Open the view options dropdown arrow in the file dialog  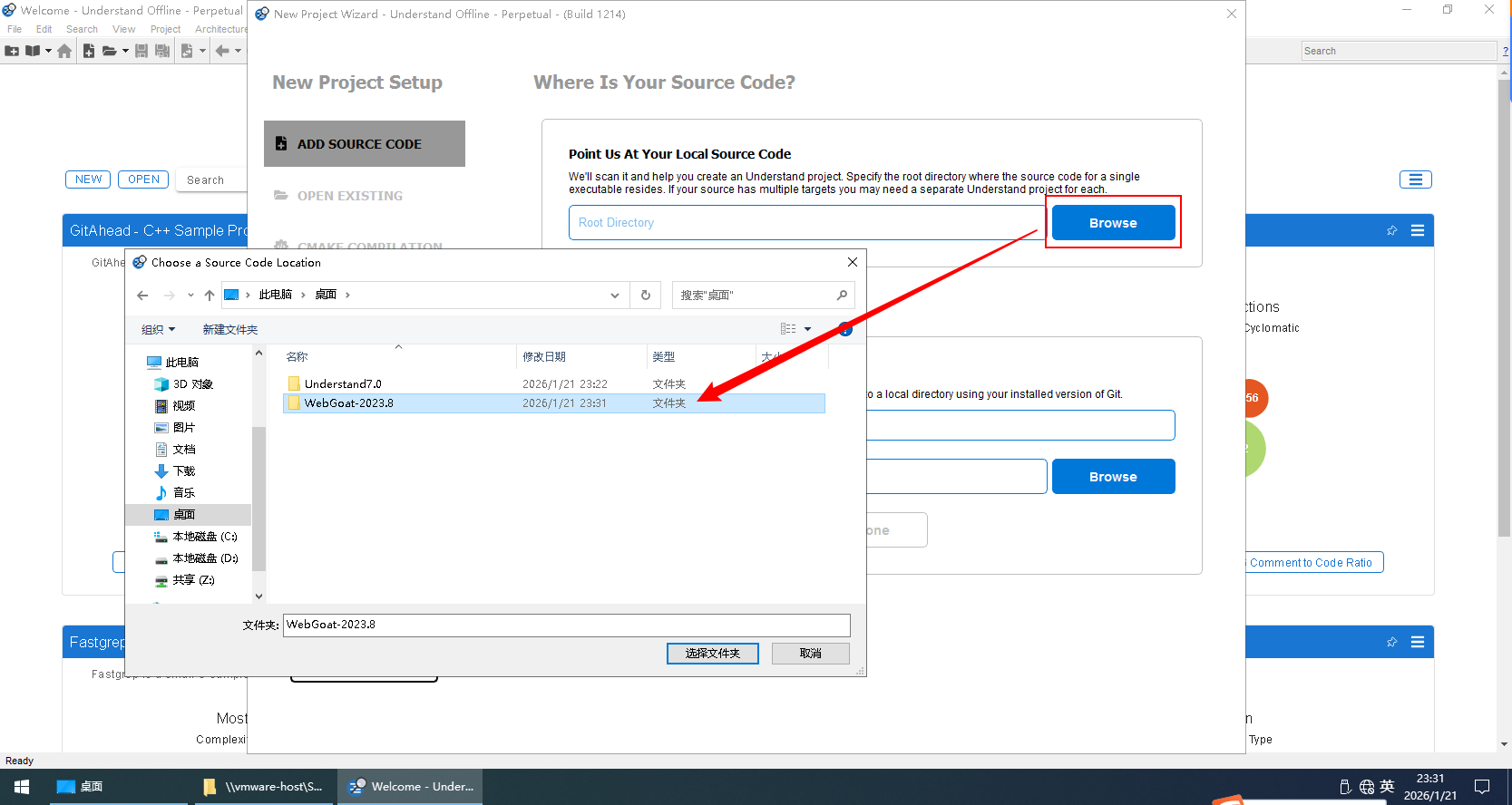tap(808, 330)
